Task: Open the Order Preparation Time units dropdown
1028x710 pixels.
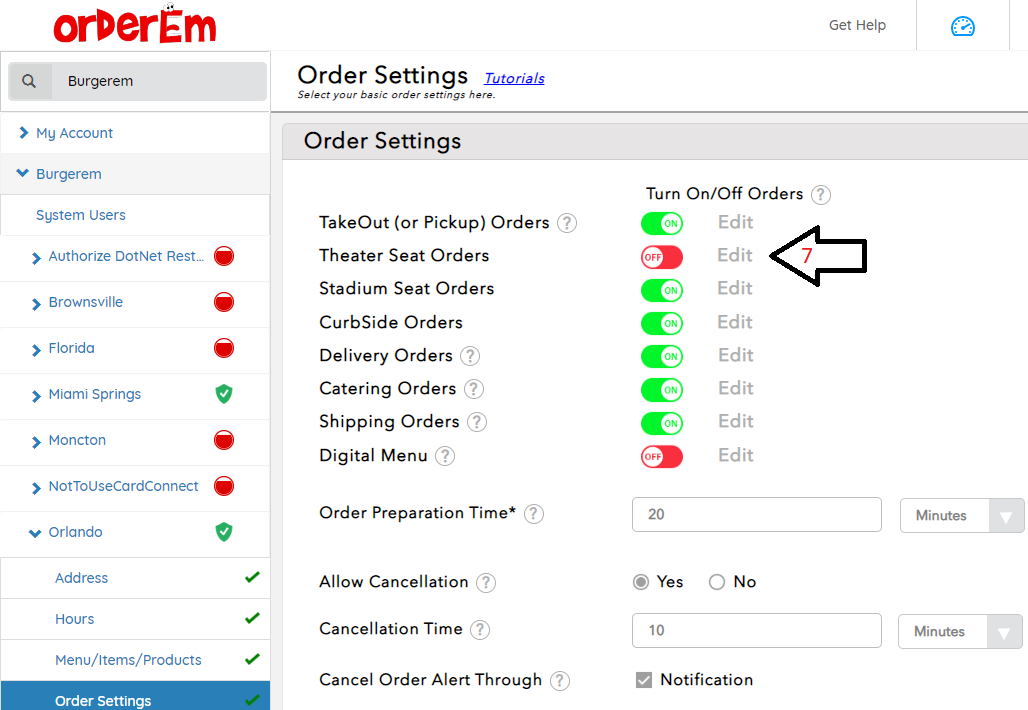Action: tap(961, 515)
